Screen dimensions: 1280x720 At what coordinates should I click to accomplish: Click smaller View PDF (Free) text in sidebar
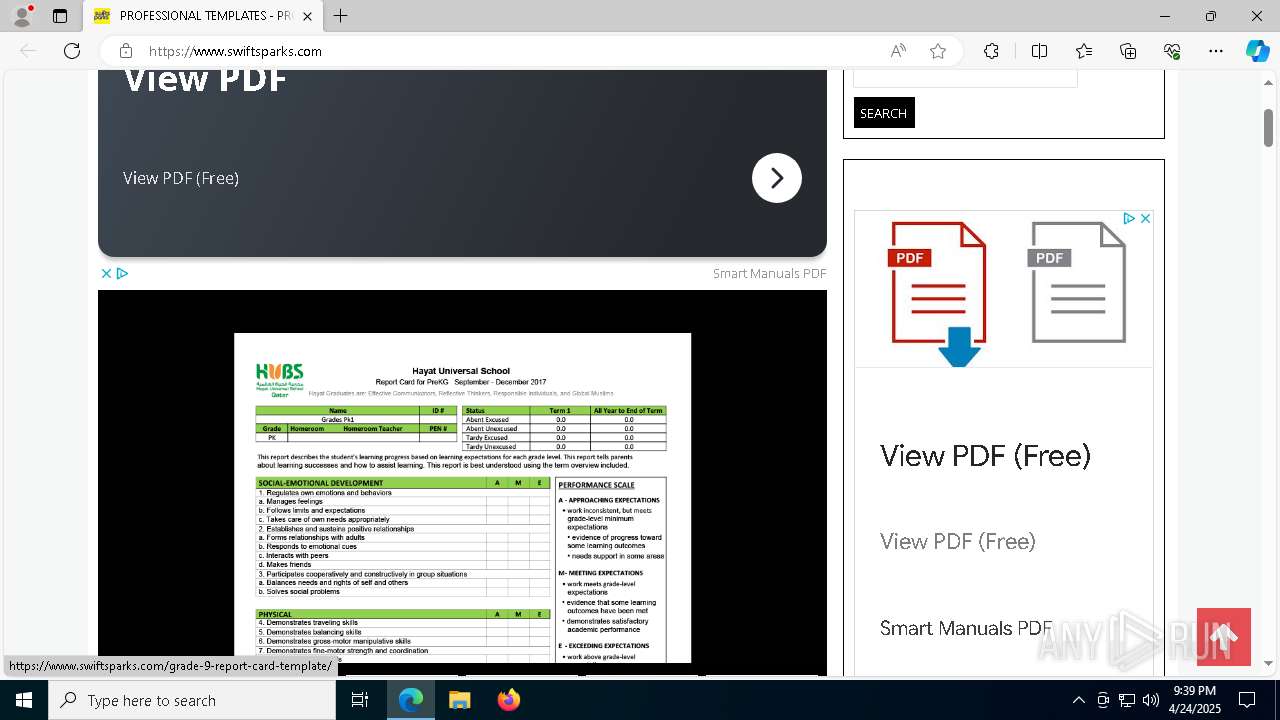pos(958,541)
